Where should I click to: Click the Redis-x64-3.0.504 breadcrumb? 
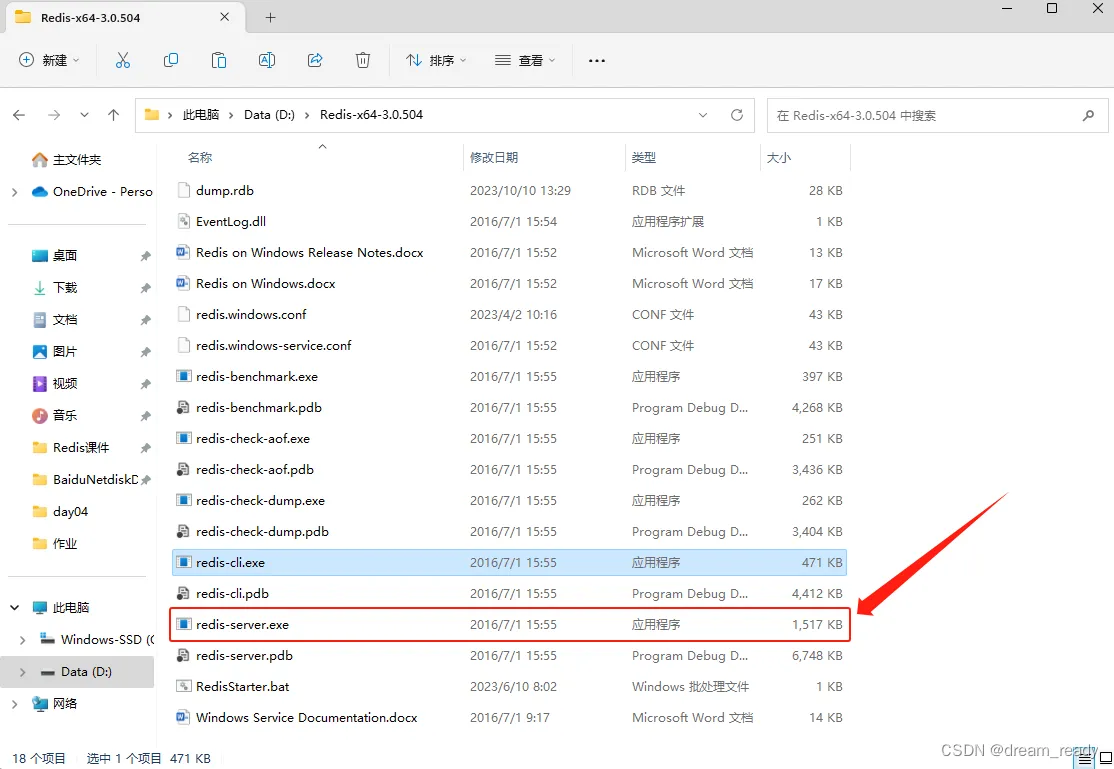pyautogui.click(x=372, y=114)
